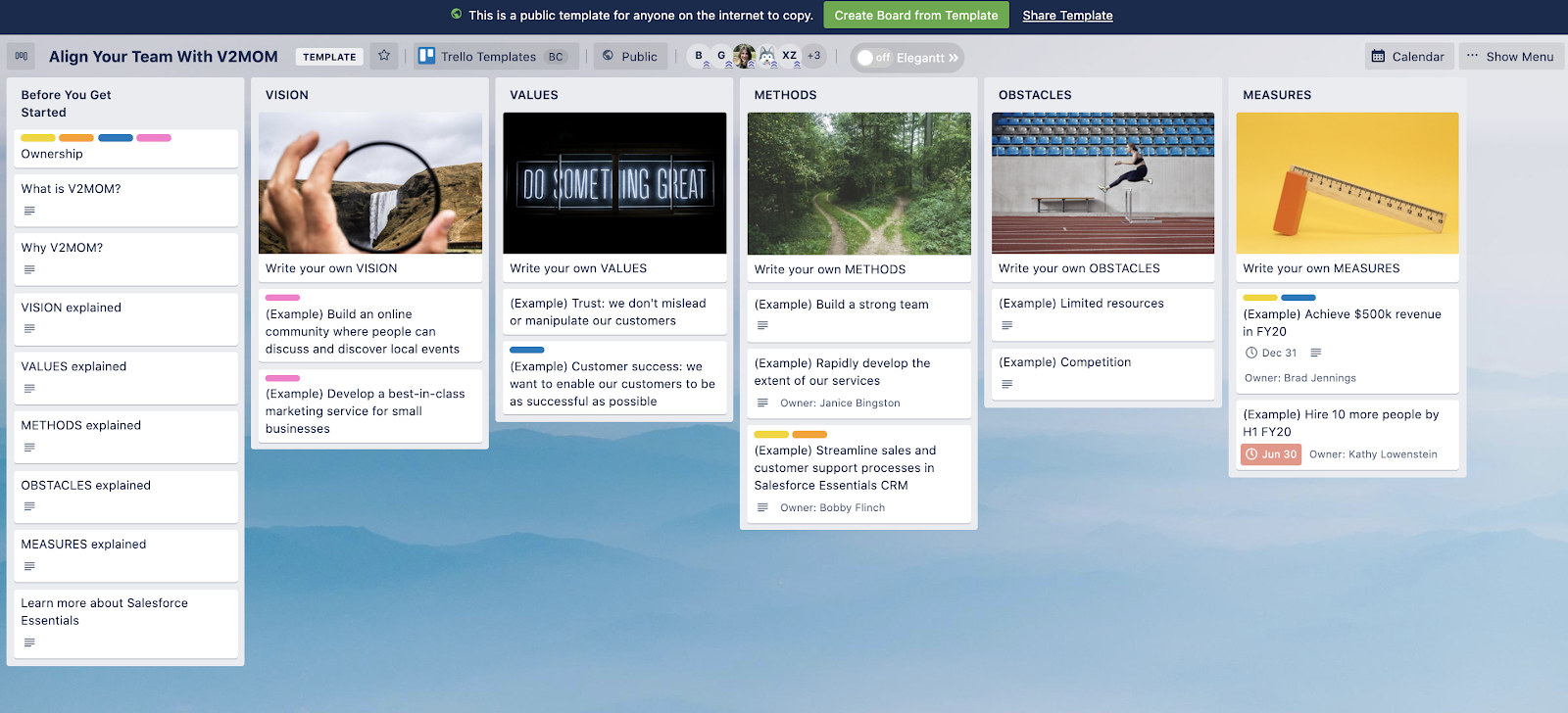Open the OBSTACLES explained card
The height and width of the screenshot is (713, 1568).
click(125, 496)
